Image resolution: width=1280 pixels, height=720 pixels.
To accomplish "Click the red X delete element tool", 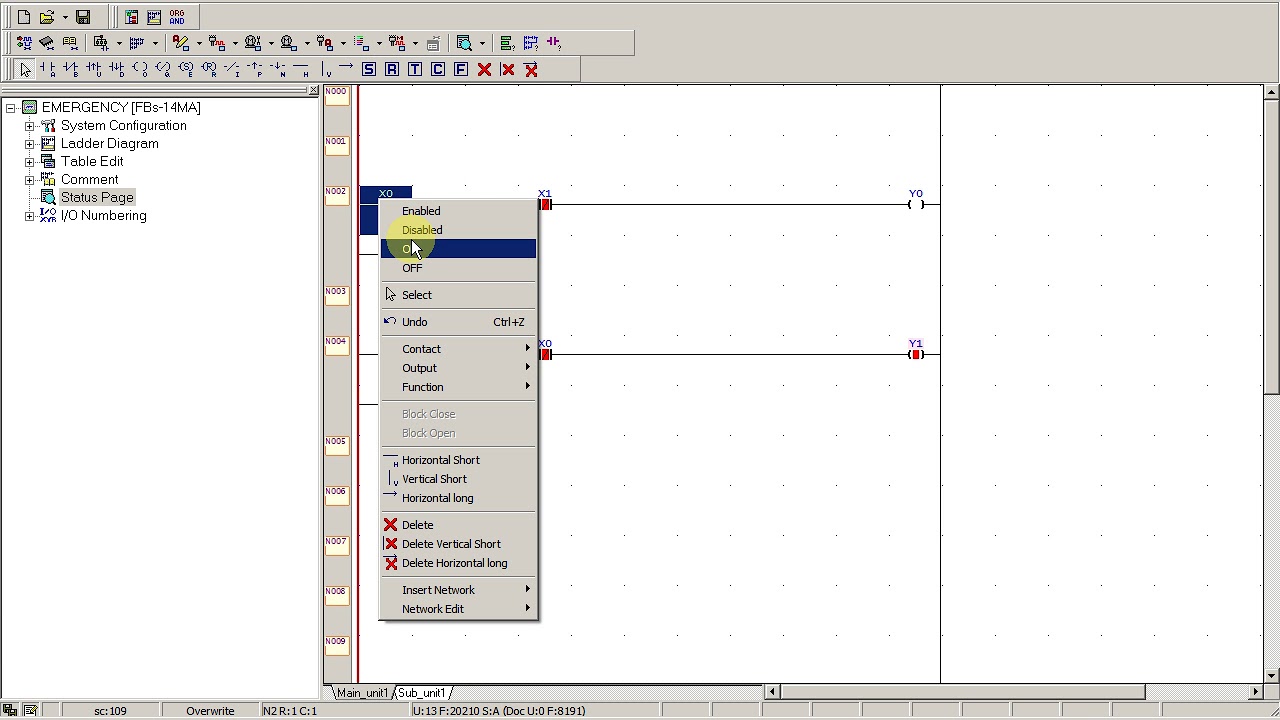I will tap(485, 69).
